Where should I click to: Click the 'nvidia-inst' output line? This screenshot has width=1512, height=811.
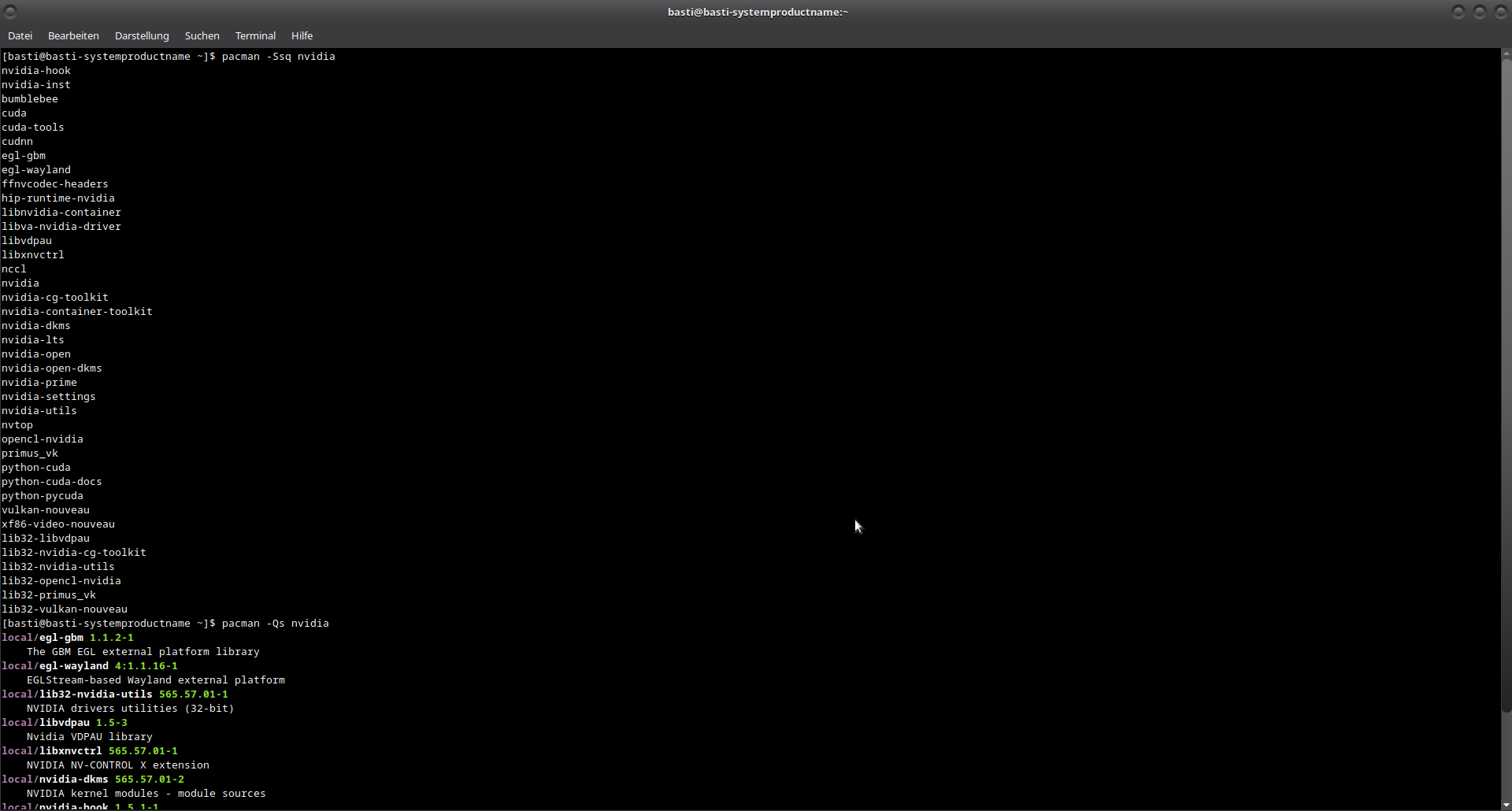(x=36, y=85)
